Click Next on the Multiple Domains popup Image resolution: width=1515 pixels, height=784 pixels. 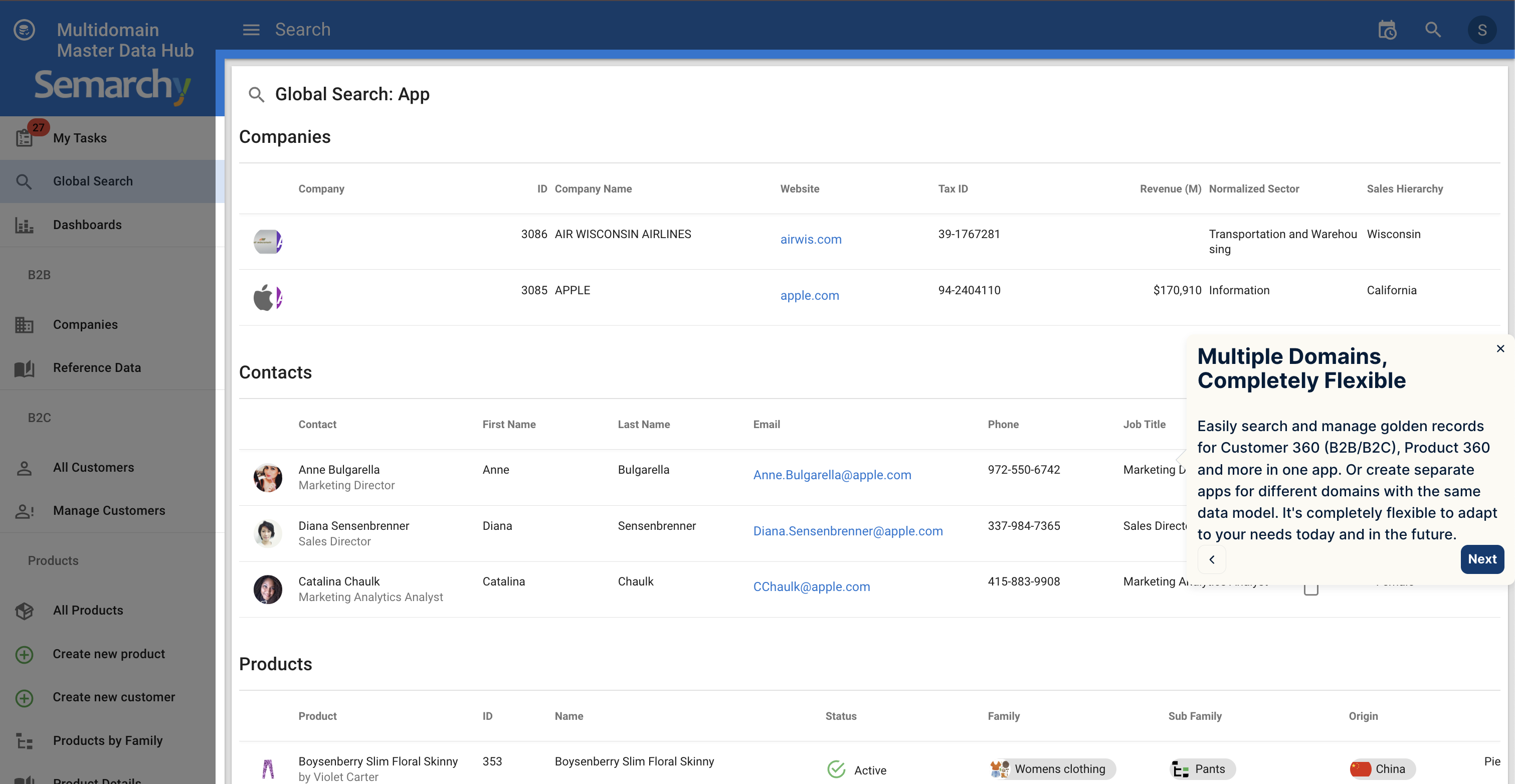[x=1482, y=559]
